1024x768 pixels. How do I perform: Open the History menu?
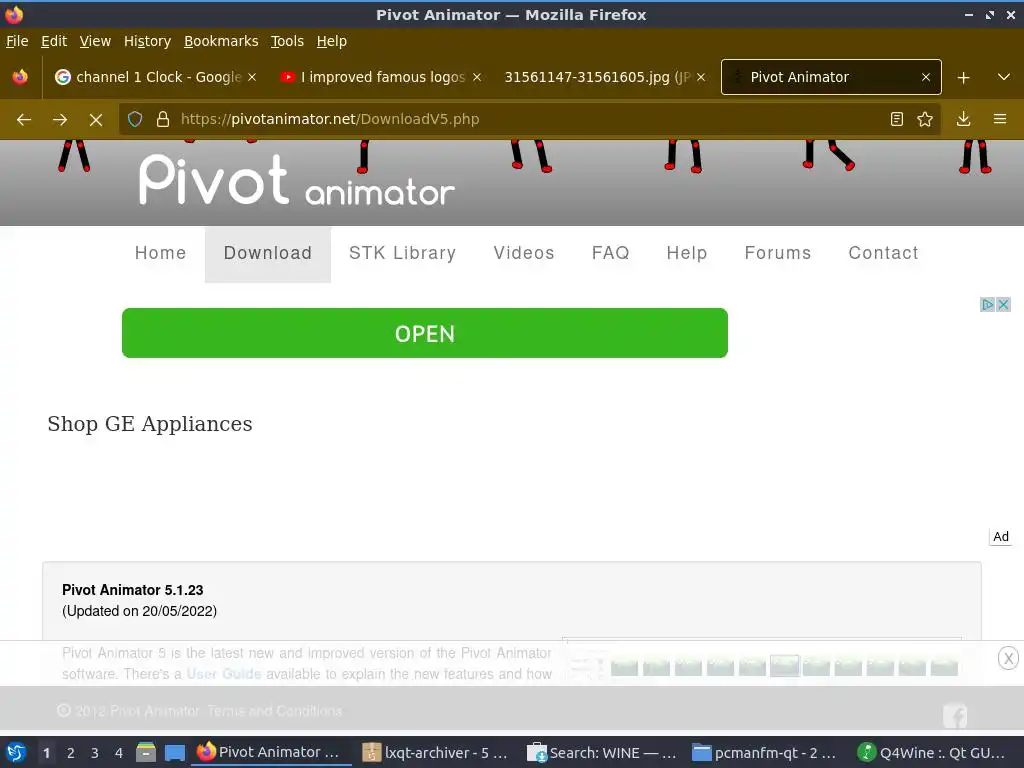click(x=148, y=41)
